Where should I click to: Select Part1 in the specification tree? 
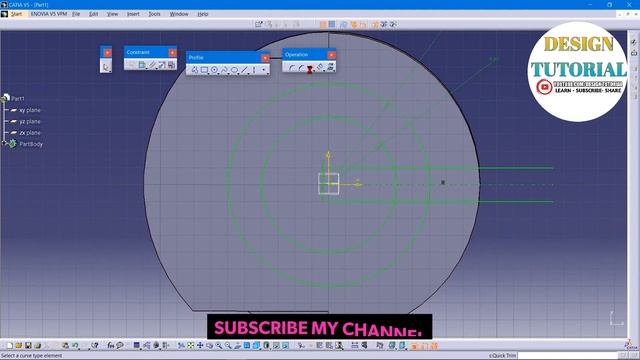click(x=18, y=98)
